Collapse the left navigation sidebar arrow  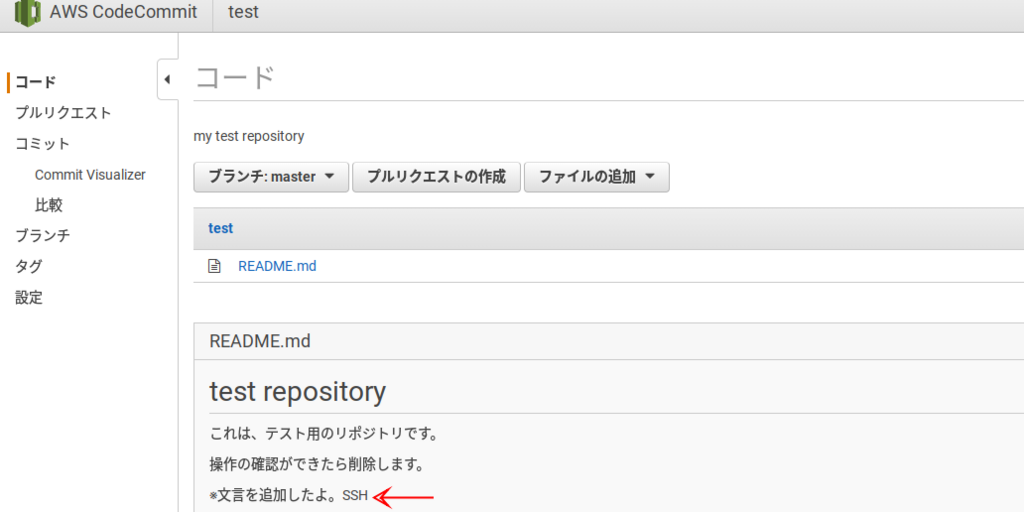coord(167,80)
